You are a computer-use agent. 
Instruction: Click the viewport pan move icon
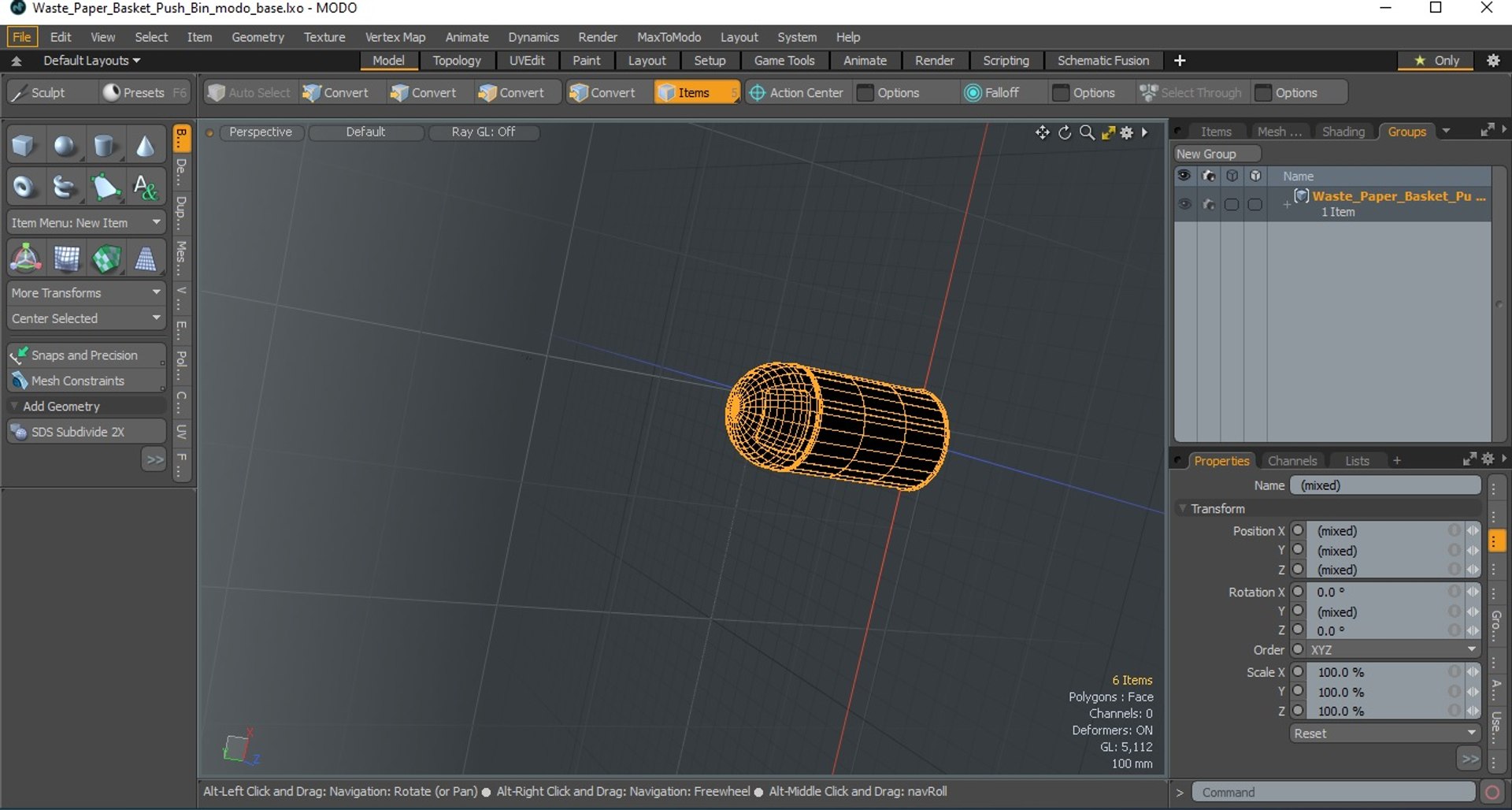[1042, 132]
